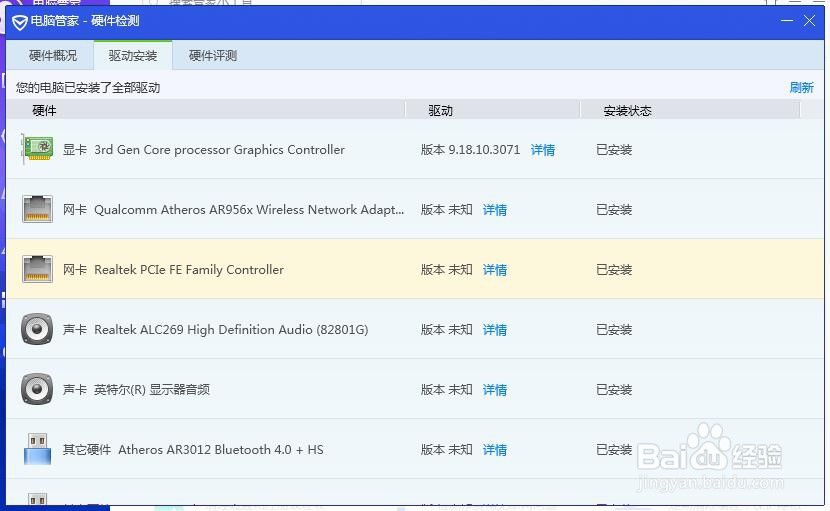
Task: Select Atheros AR3012 Bluetooth 4.0 + HS text
Action: click(221, 450)
